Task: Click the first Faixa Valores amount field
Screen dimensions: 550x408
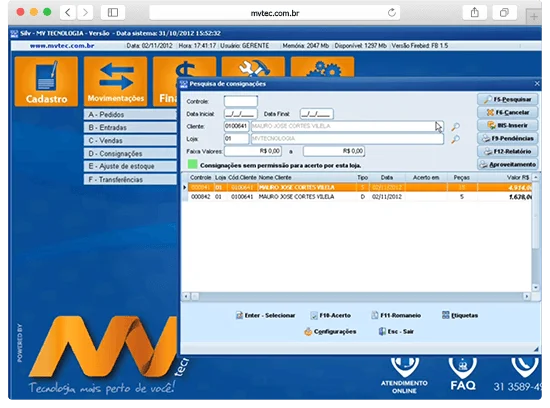Action: pyautogui.click(x=253, y=151)
